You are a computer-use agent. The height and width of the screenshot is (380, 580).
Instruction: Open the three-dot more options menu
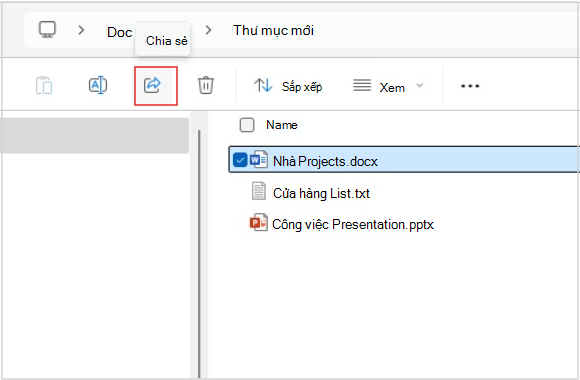click(470, 86)
